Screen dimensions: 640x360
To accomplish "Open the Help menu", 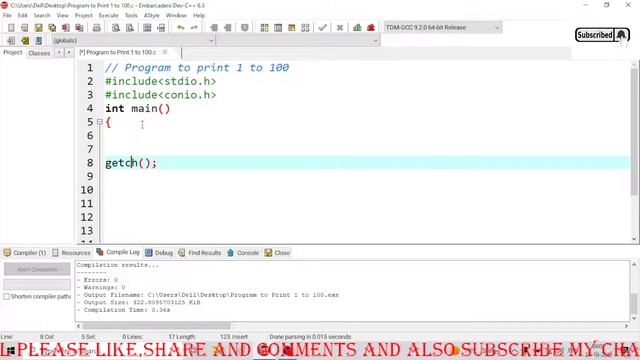I will tap(199, 15).
